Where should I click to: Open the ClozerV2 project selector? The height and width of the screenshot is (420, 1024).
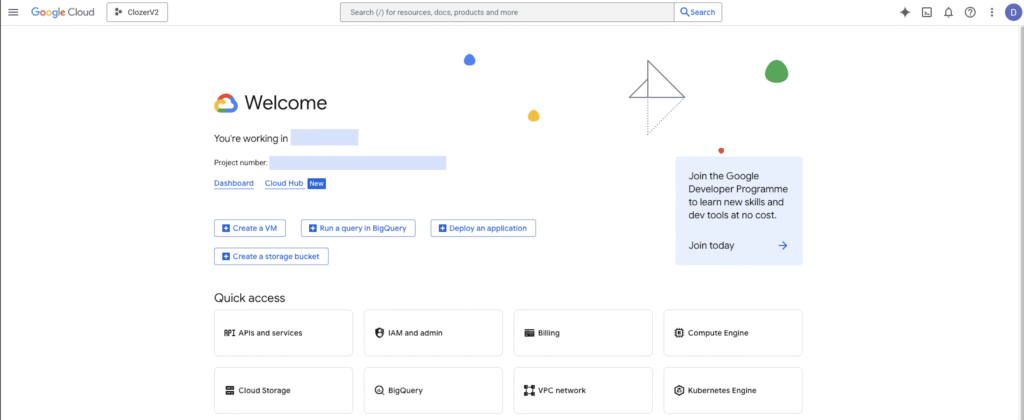pos(137,12)
